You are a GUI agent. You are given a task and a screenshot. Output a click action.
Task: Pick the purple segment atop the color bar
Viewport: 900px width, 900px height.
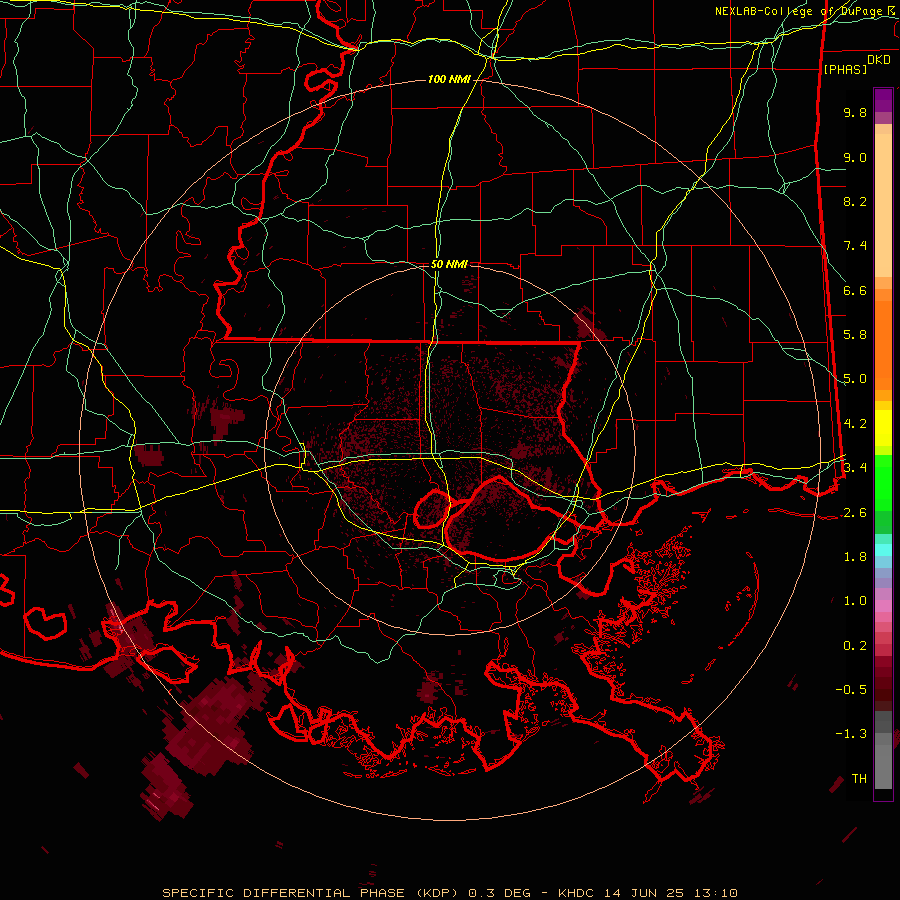click(883, 100)
